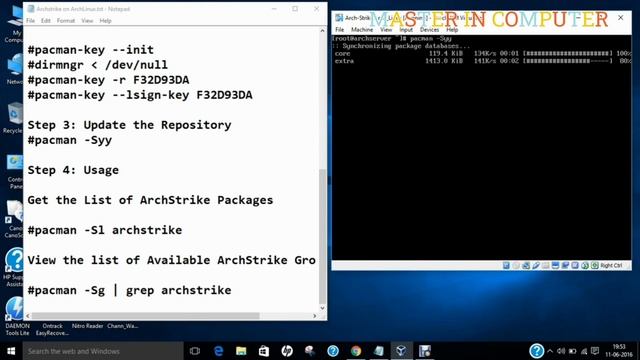Image resolution: width=640 pixels, height=360 pixels.
Task: Open Task View from the taskbar
Action: coord(195,351)
